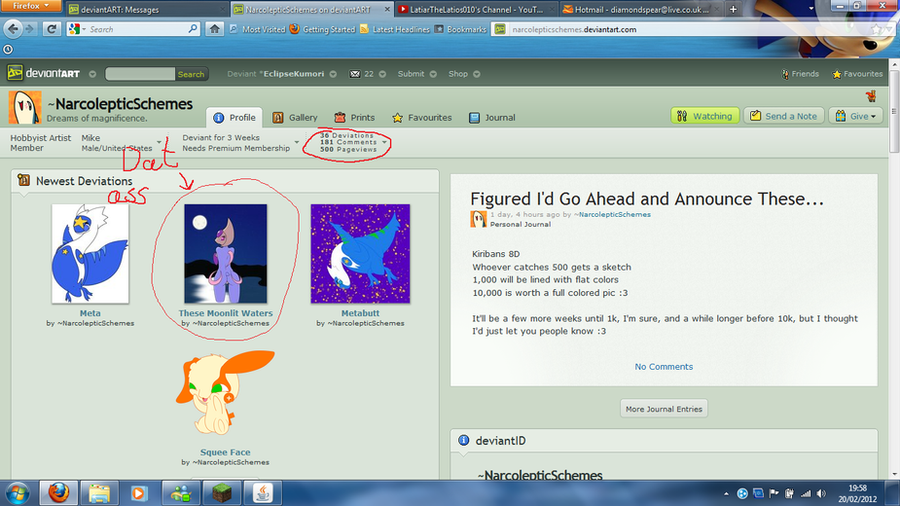Viewport: 900px width, 506px height.
Task: Click the Newest Deviations panel icon
Action: point(24,180)
